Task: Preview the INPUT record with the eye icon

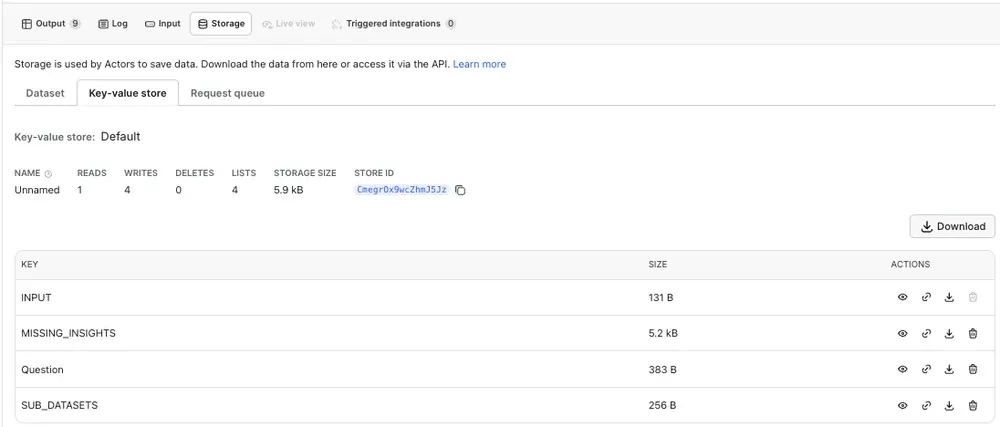Action: pyautogui.click(x=902, y=297)
